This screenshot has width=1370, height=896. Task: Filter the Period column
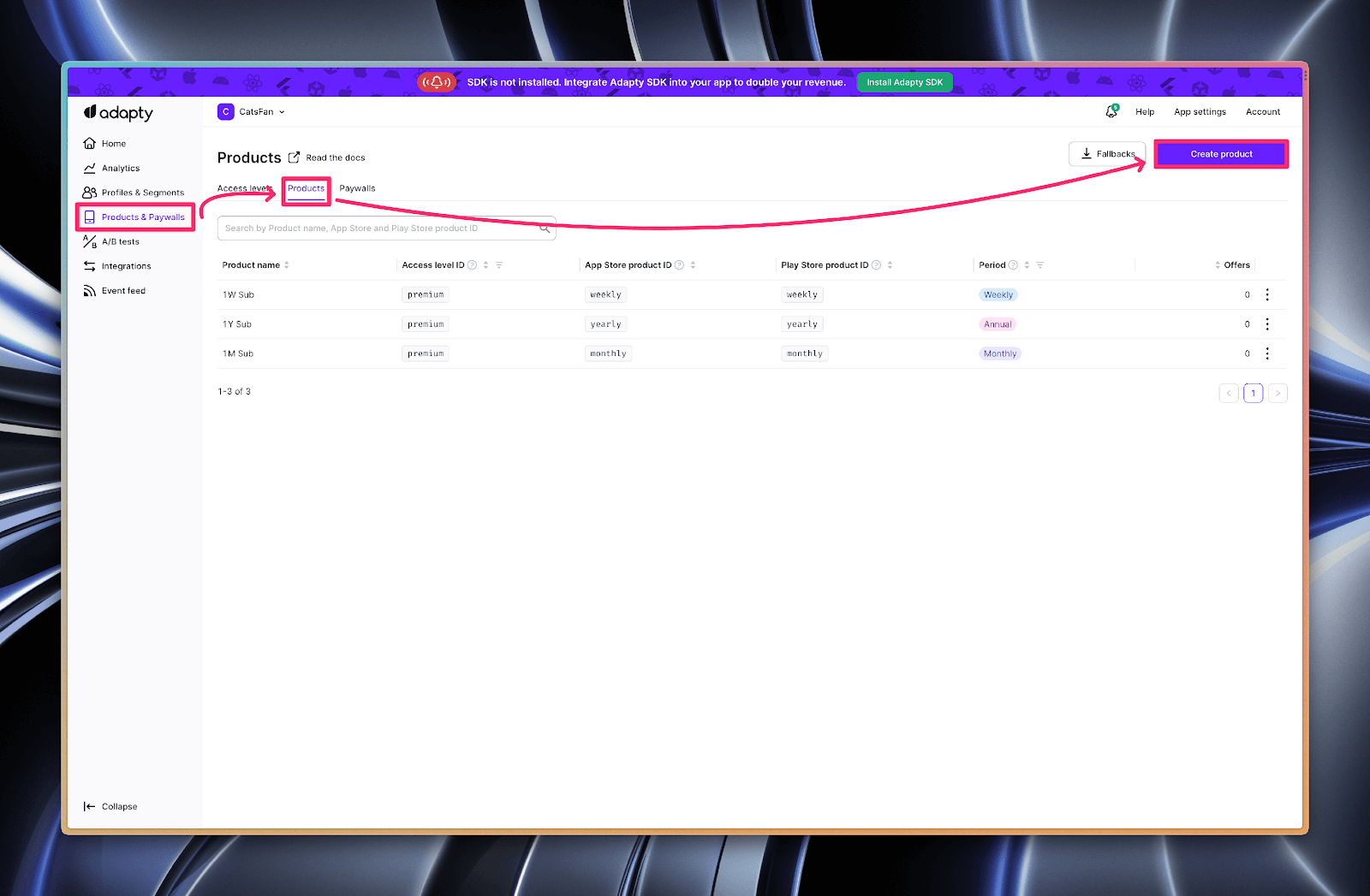pos(1039,265)
